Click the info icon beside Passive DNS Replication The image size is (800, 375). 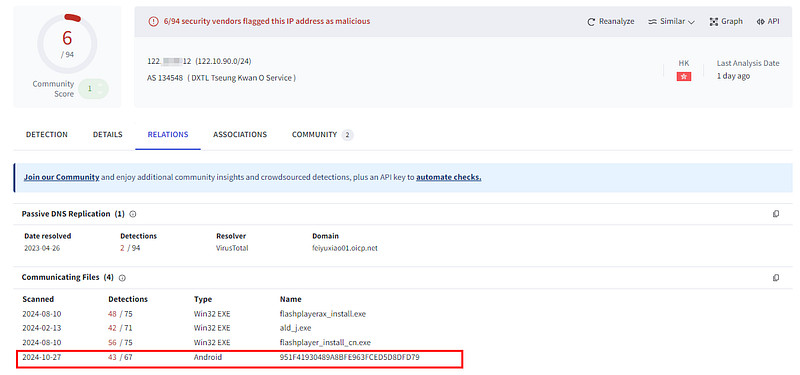[x=133, y=214]
